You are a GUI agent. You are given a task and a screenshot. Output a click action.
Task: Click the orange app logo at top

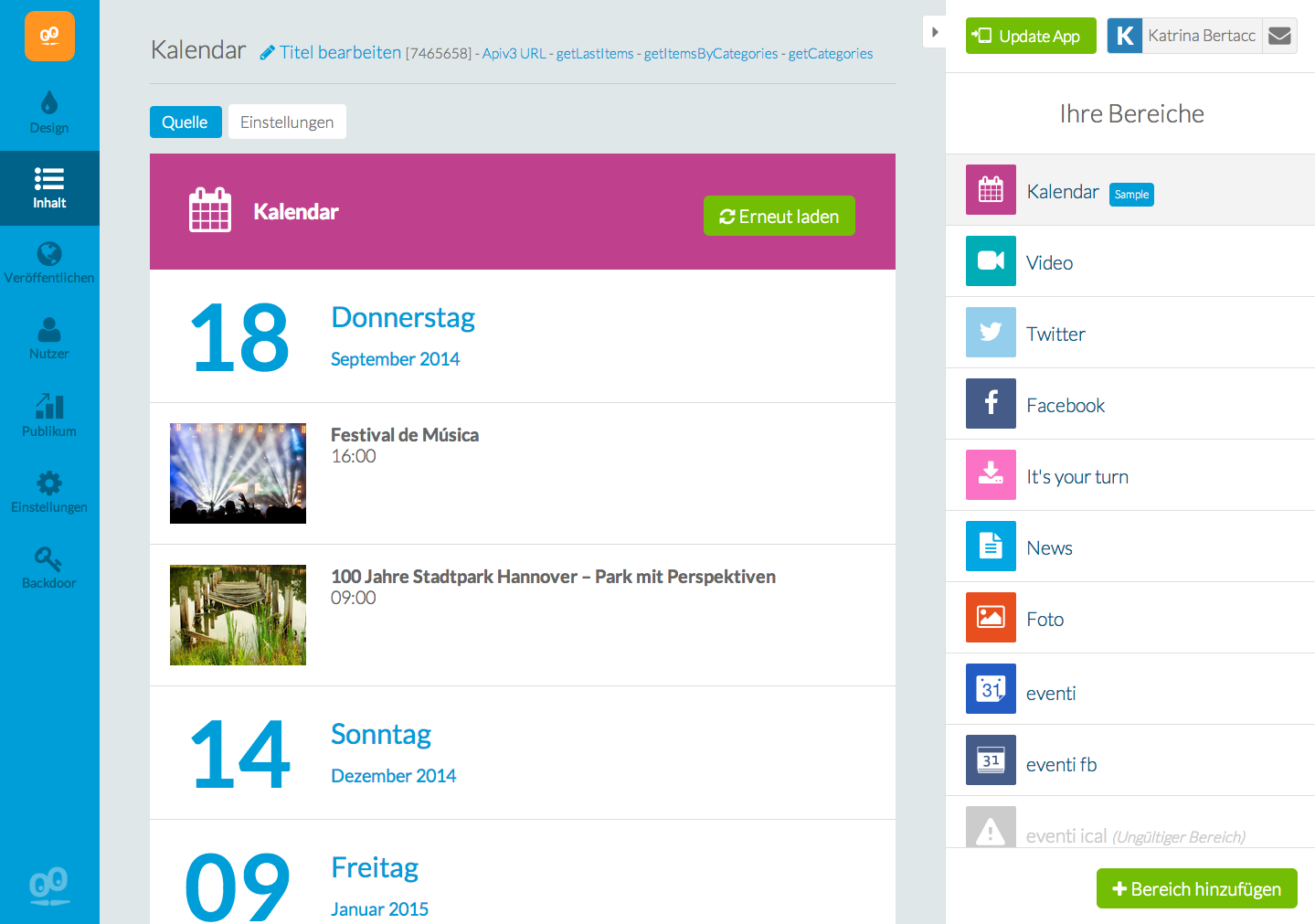49,37
